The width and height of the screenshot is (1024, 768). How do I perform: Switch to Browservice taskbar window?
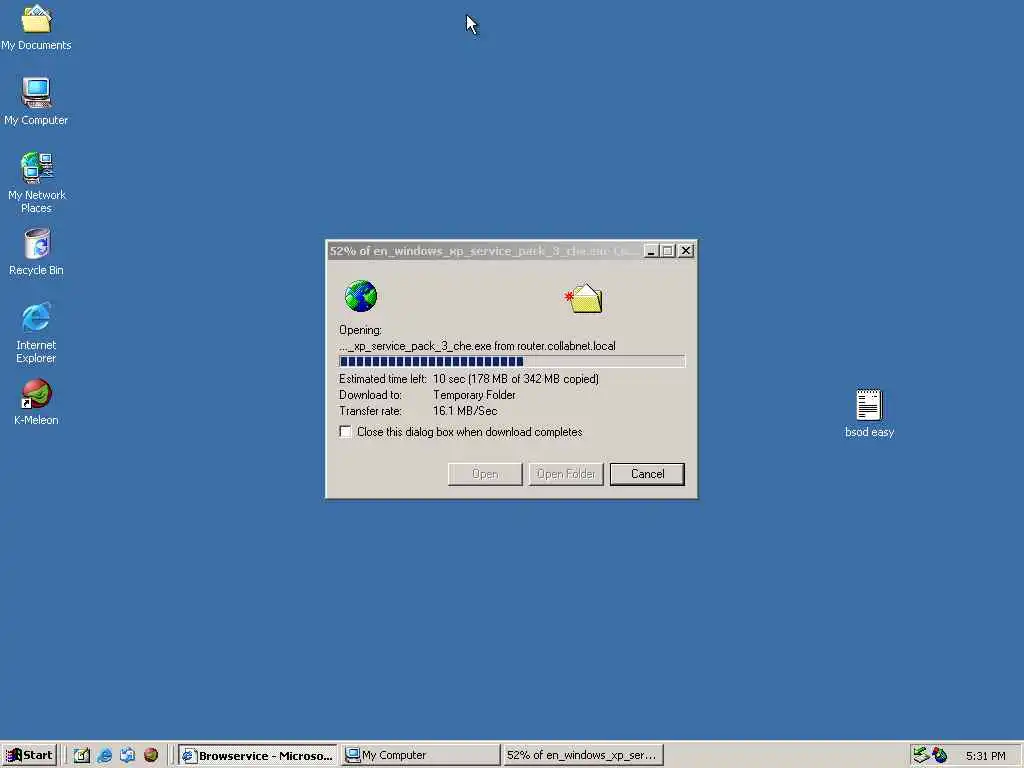click(258, 755)
